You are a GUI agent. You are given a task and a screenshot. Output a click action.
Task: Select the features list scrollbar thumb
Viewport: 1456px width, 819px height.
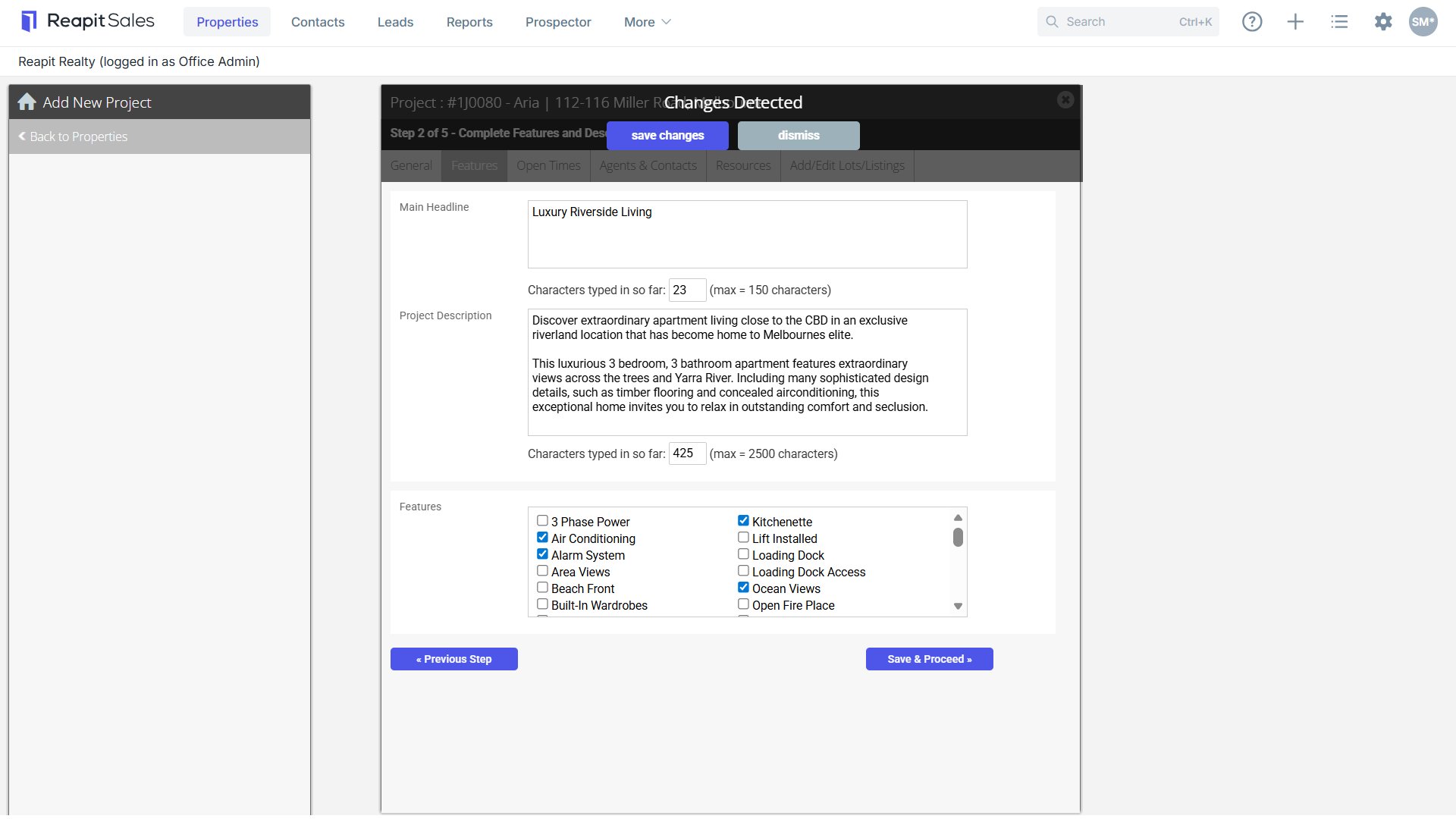point(958,538)
